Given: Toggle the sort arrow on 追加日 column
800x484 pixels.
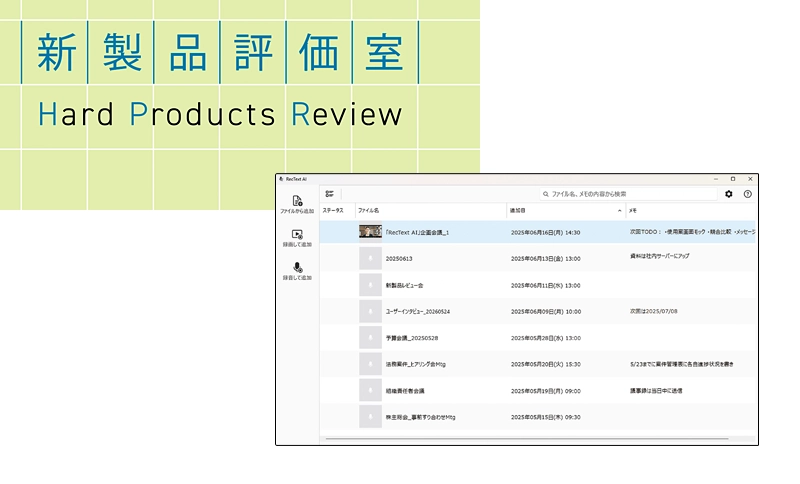Looking at the screenshot, I should click(619, 210).
